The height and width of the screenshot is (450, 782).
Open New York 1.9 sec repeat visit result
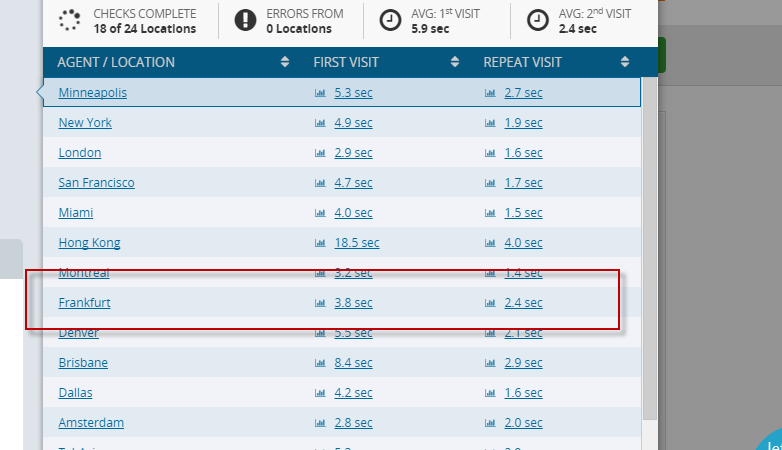(x=523, y=123)
